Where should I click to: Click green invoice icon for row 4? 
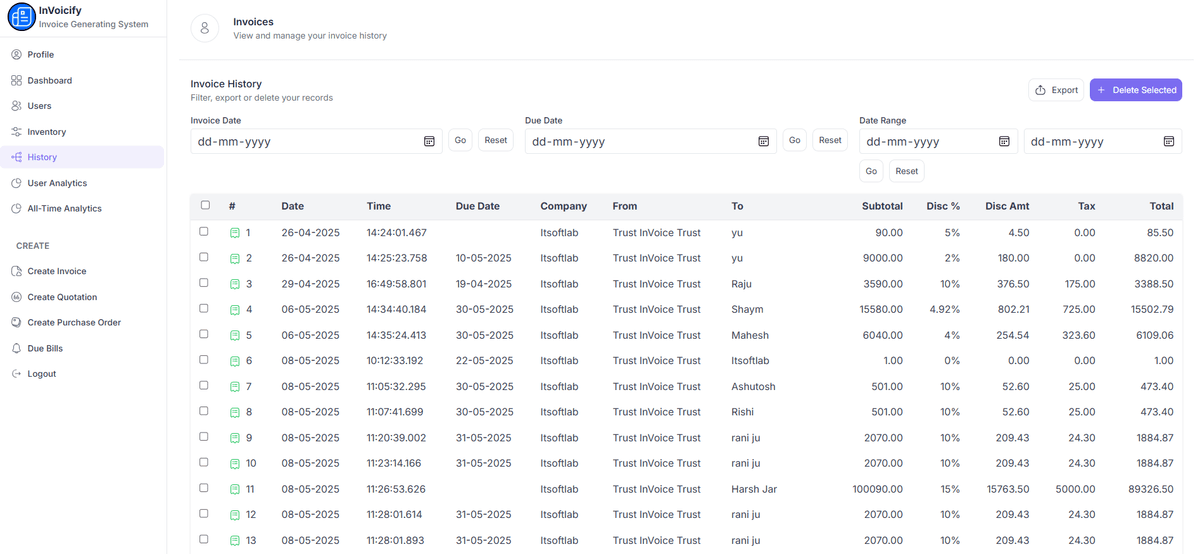point(235,310)
